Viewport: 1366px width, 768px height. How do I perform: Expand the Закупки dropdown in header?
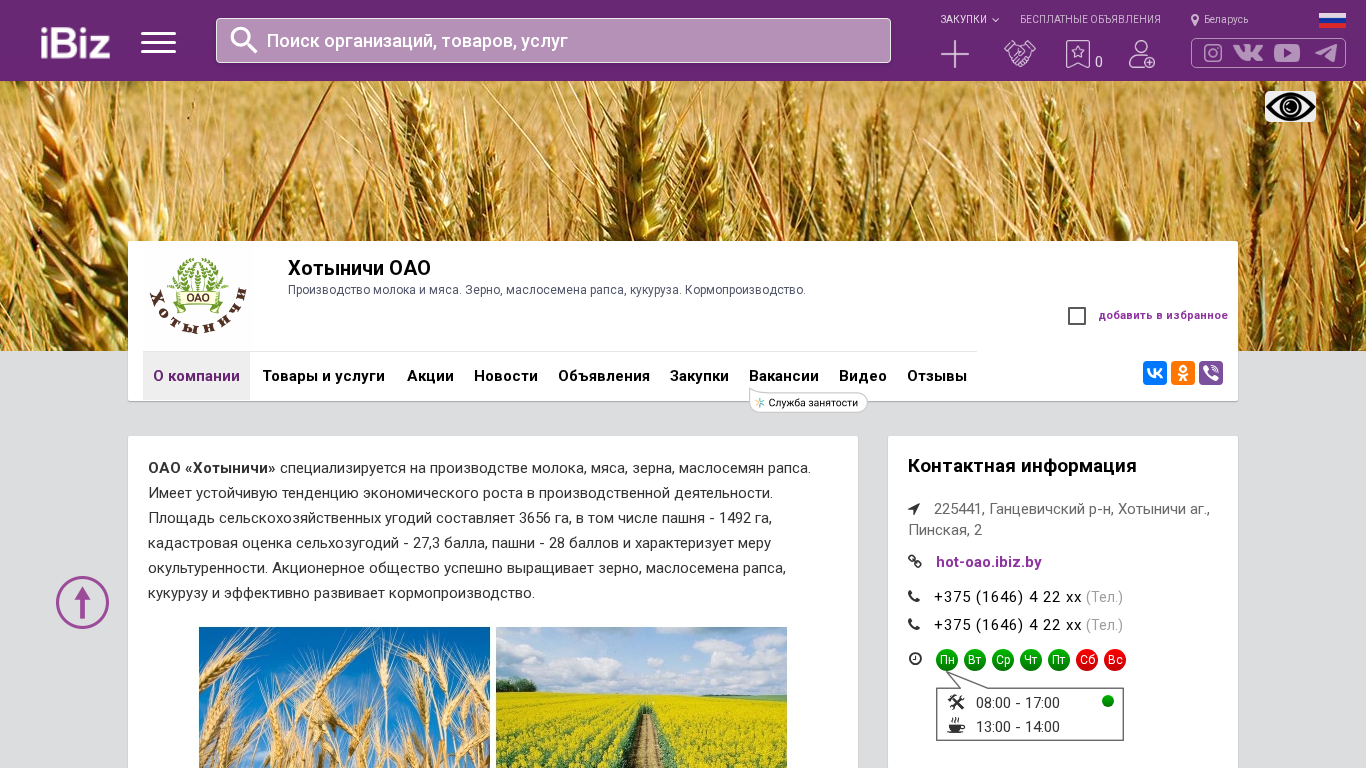point(969,19)
